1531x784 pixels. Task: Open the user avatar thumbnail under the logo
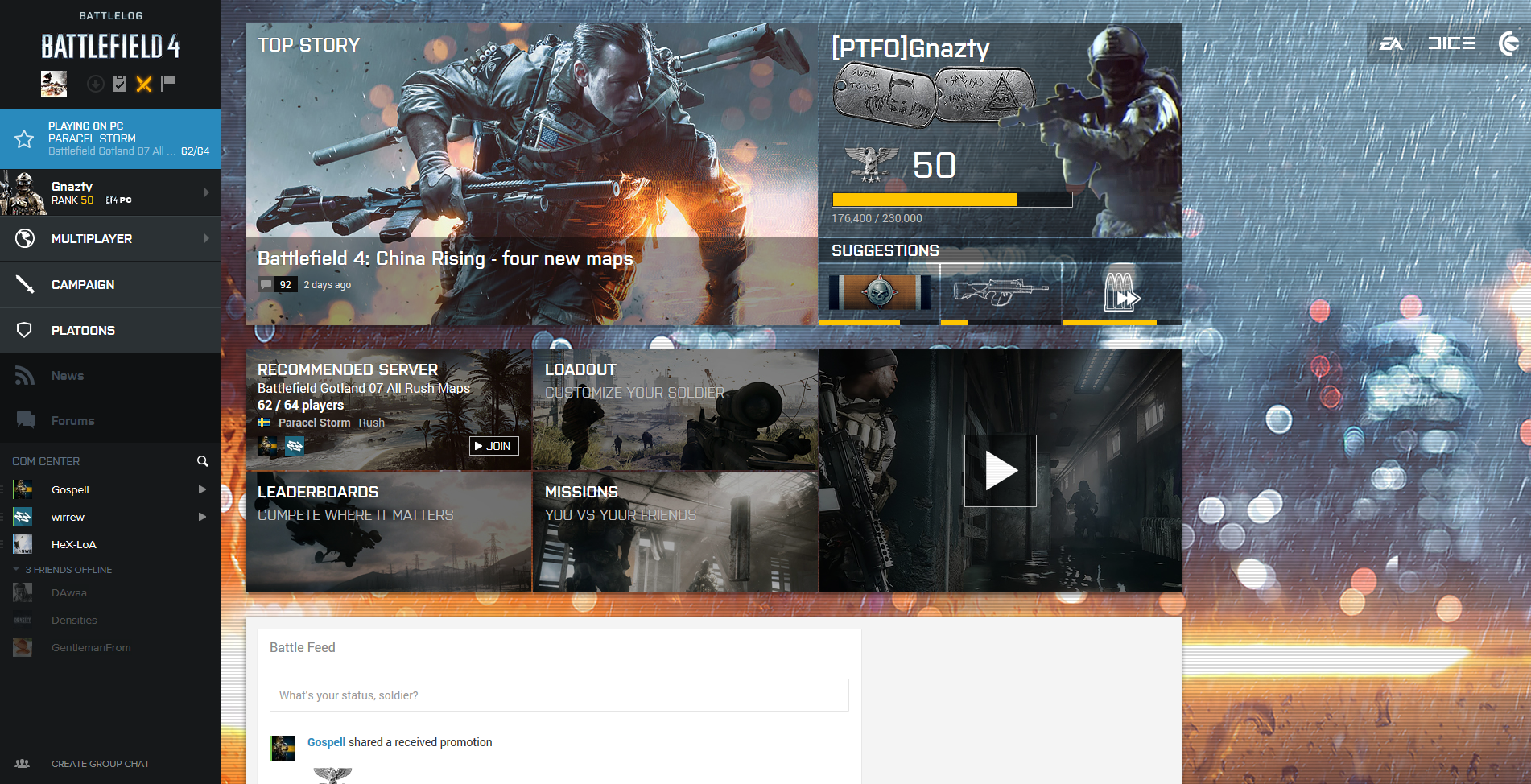point(54,84)
